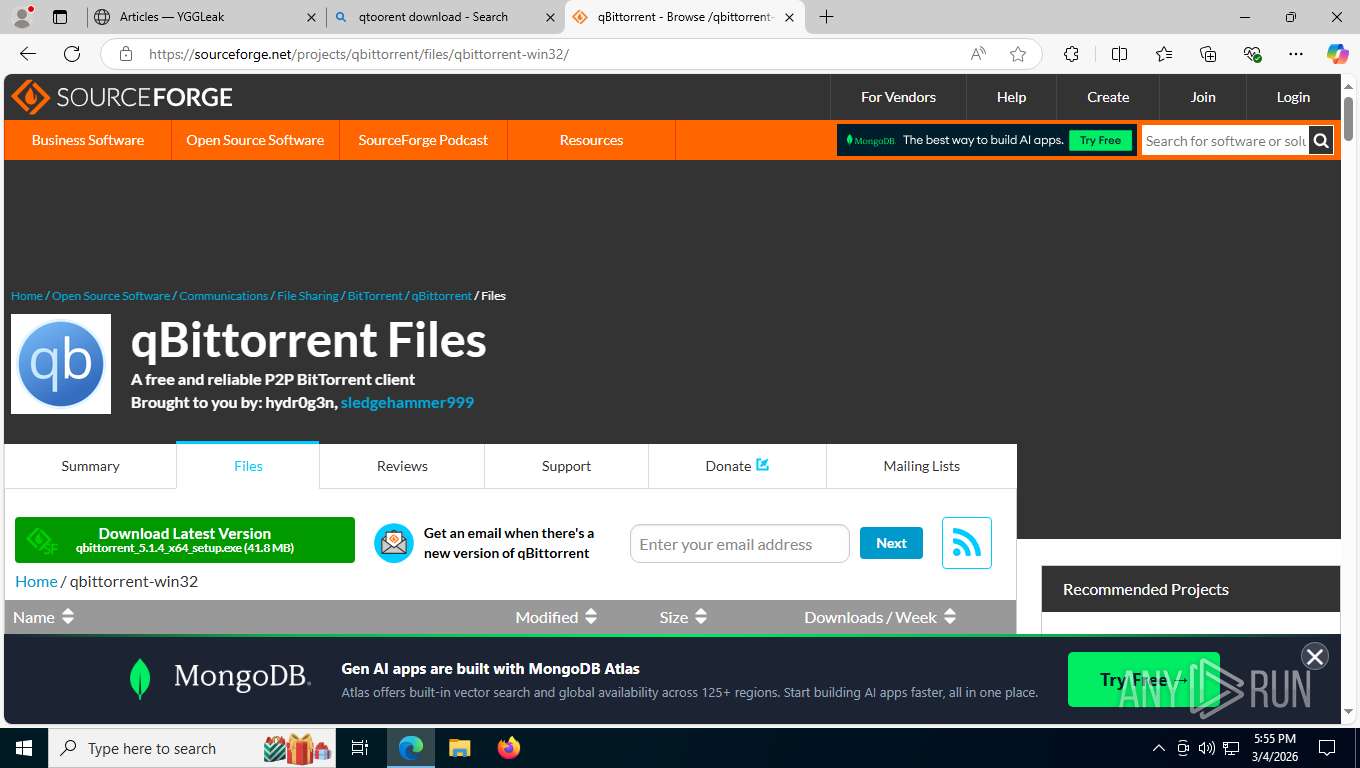Viewport: 1360px width, 768px height.
Task: Close the Articles YGGLeak tab
Action: coord(311,17)
